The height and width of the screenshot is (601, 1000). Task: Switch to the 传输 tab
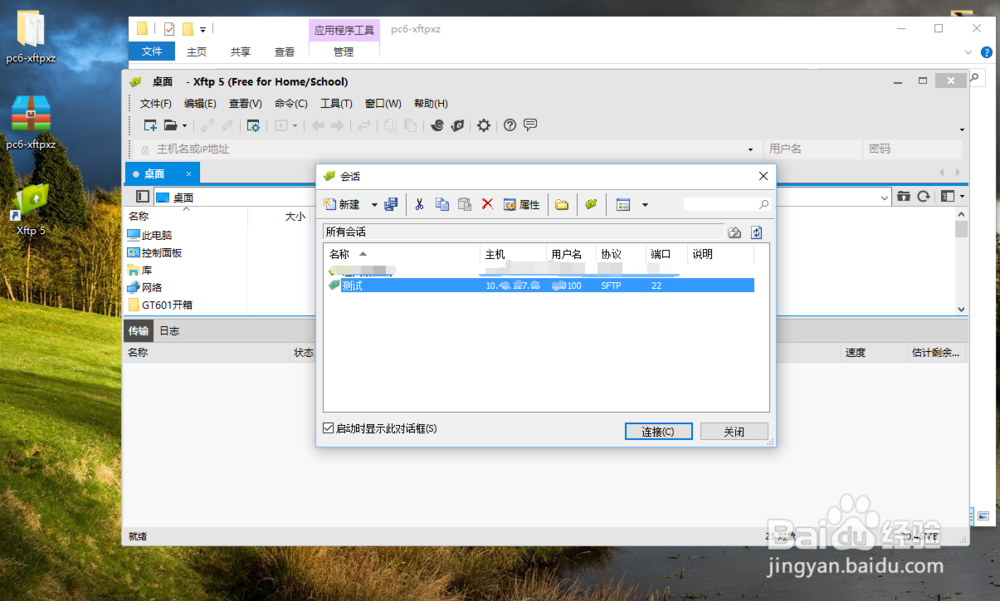[x=138, y=330]
